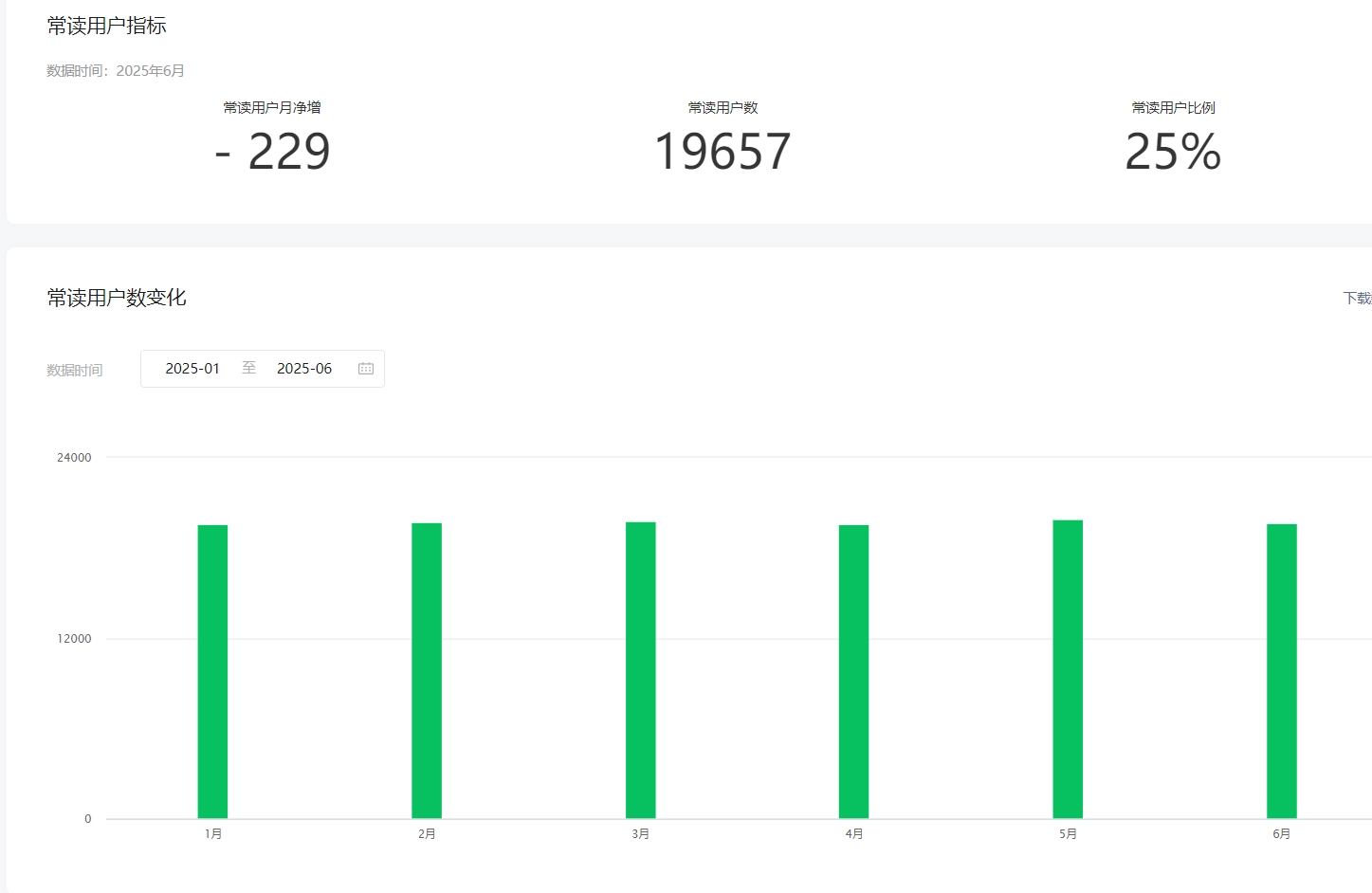The width and height of the screenshot is (1372, 893).
Task: Click the 0 y-axis label
Action: tap(88, 818)
